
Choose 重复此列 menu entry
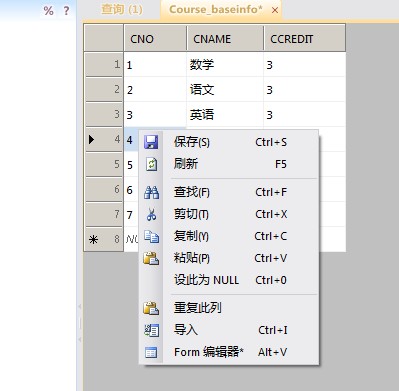tap(229, 308)
